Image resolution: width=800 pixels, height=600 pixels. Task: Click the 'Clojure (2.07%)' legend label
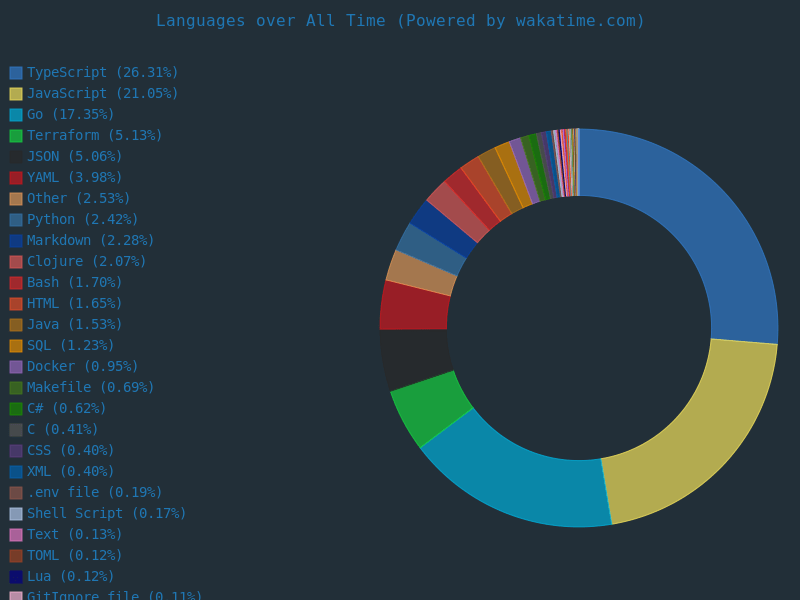tap(87, 261)
